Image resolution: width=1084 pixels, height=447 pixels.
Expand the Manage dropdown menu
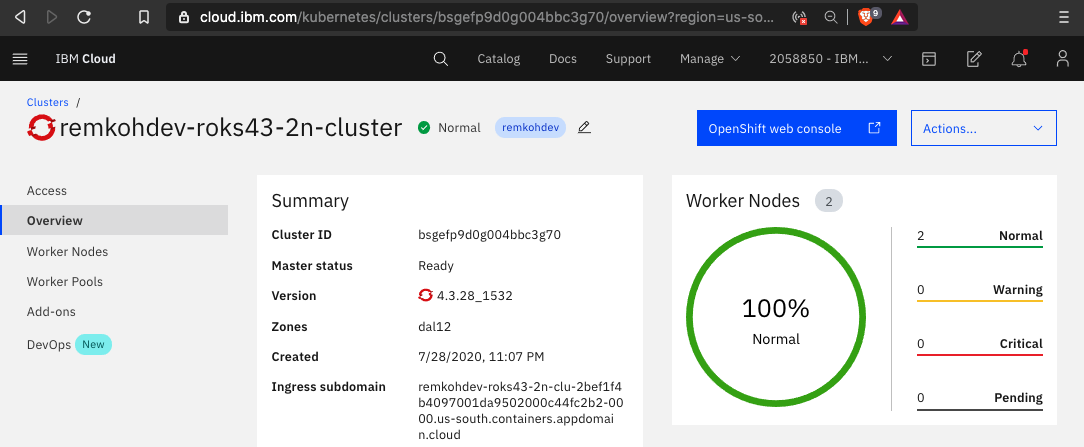coord(710,59)
